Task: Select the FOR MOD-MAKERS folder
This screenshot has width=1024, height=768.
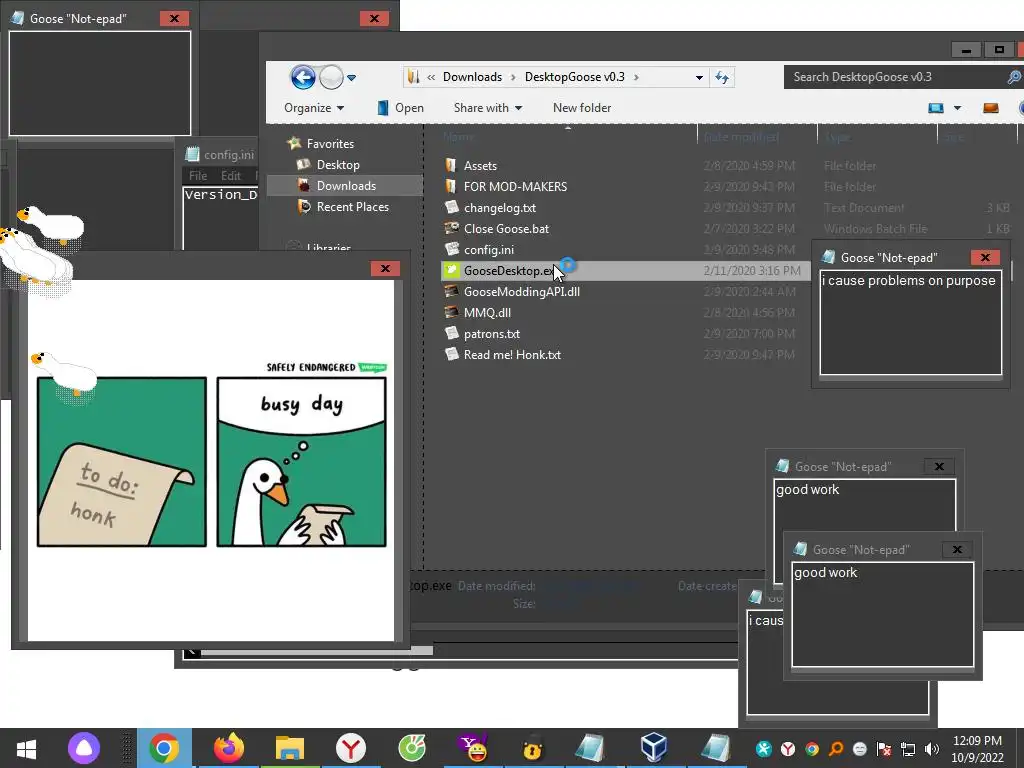Action: tap(515, 187)
